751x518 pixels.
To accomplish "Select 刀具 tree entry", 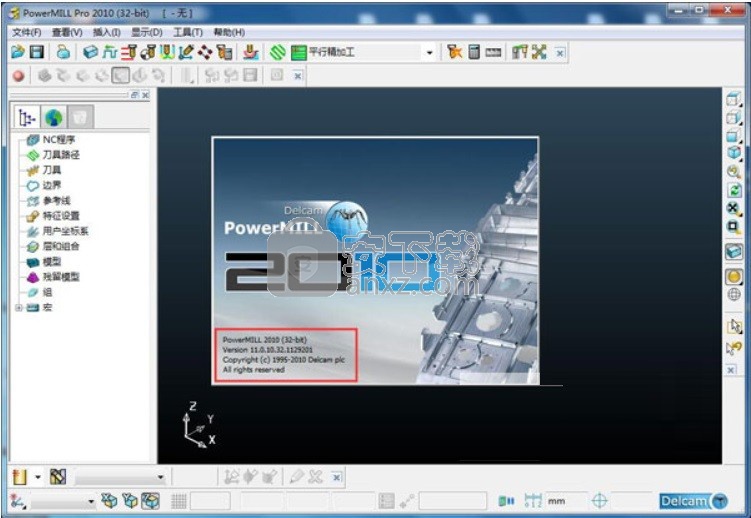I will pyautogui.click(x=52, y=170).
